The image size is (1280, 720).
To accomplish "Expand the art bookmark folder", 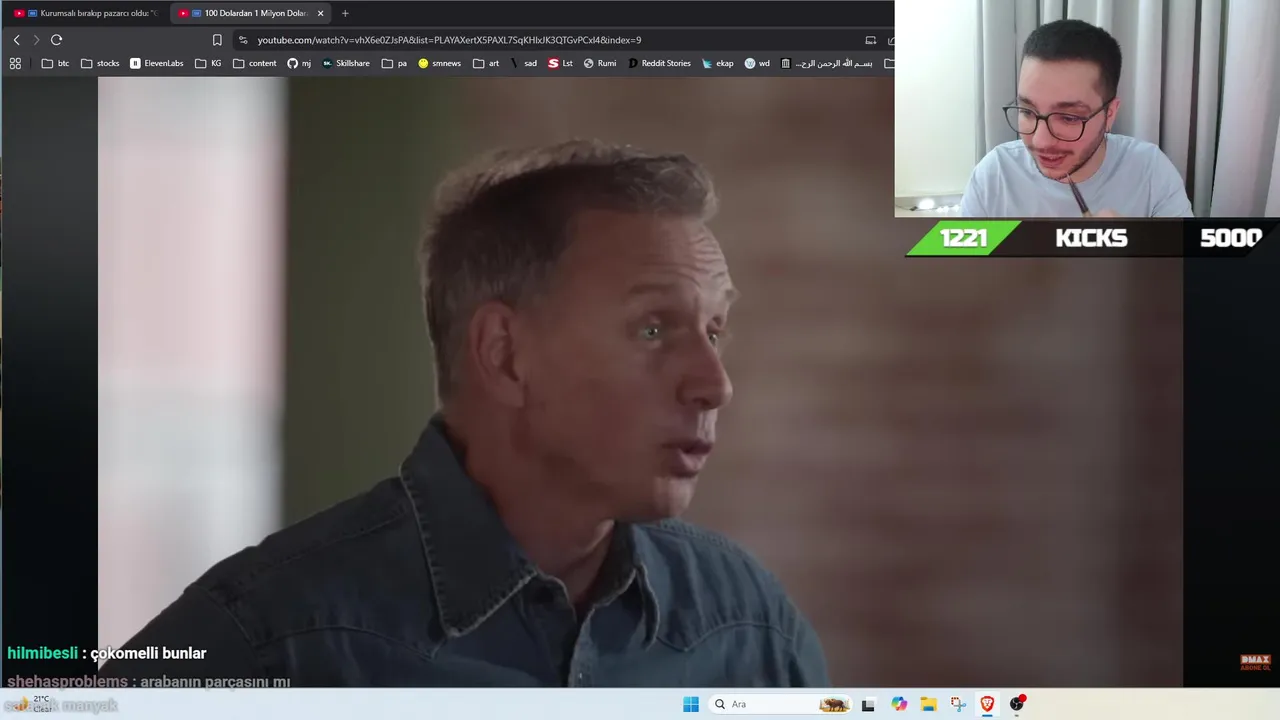I will tap(486, 63).
